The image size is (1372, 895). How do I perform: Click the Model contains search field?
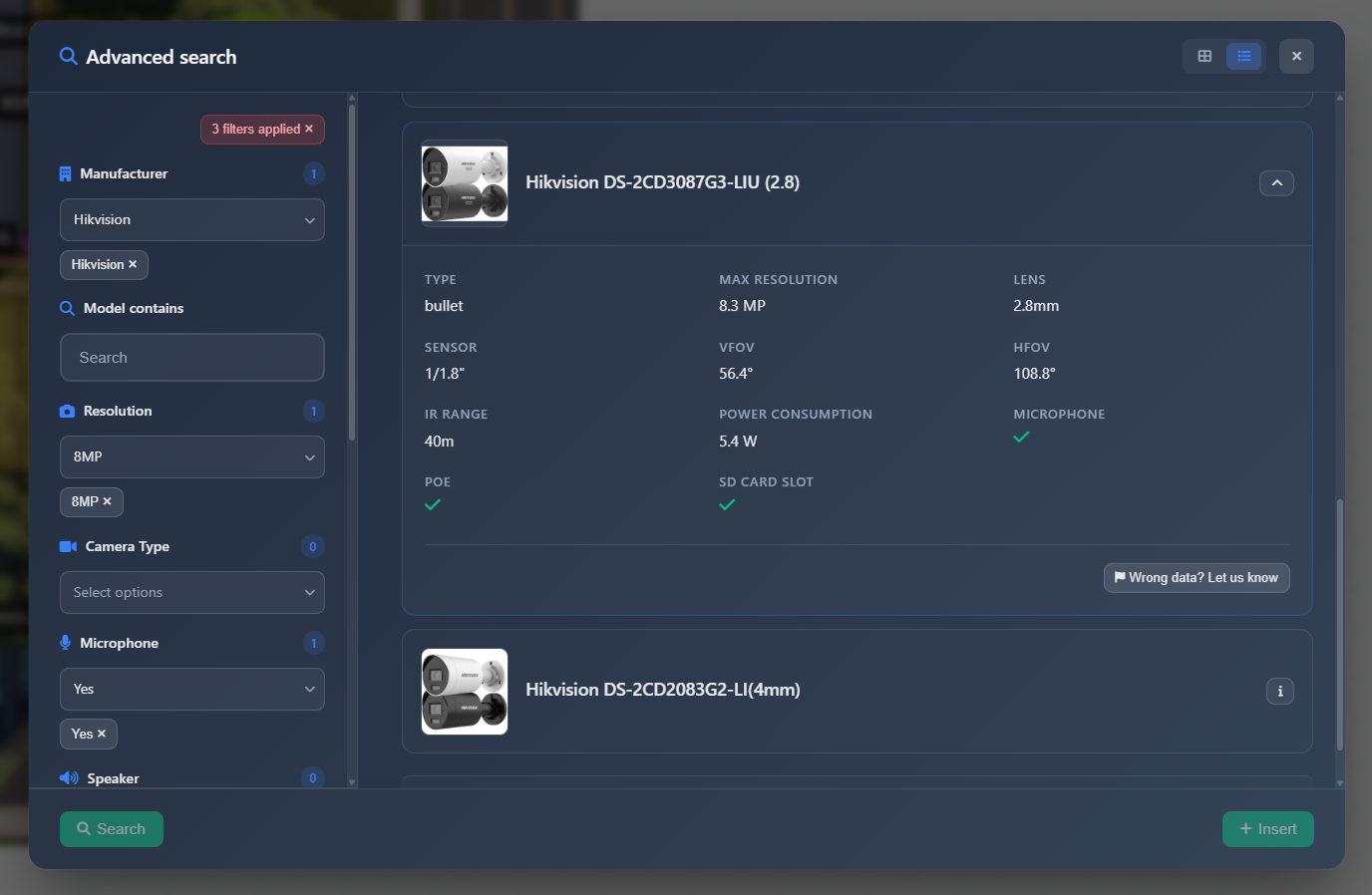(191, 357)
